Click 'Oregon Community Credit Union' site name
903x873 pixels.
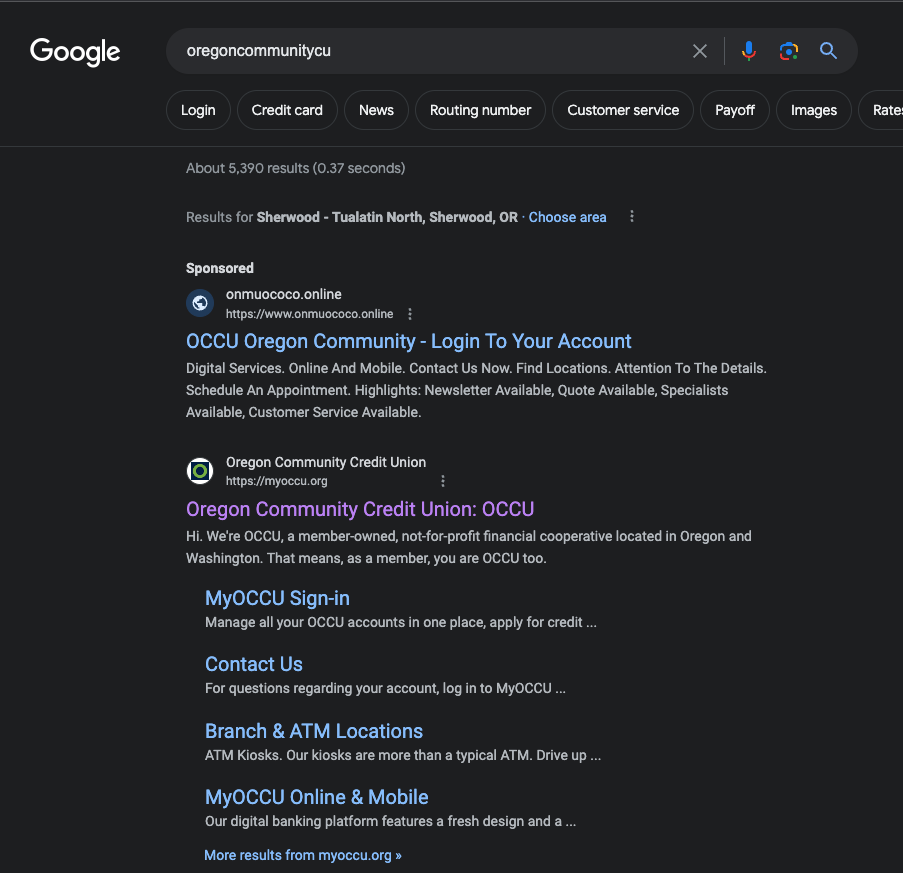pos(326,462)
